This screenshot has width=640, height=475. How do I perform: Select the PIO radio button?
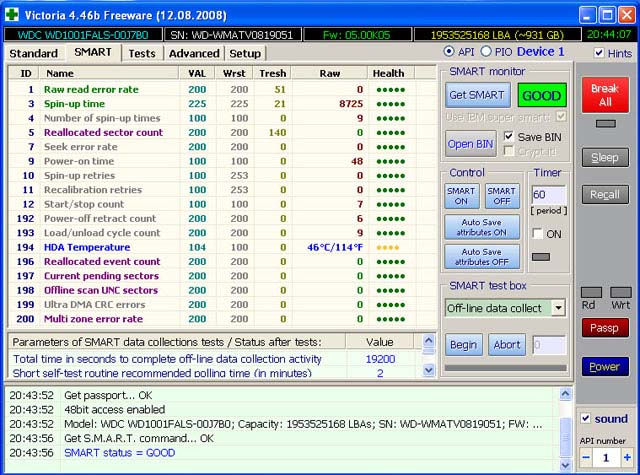click(487, 52)
